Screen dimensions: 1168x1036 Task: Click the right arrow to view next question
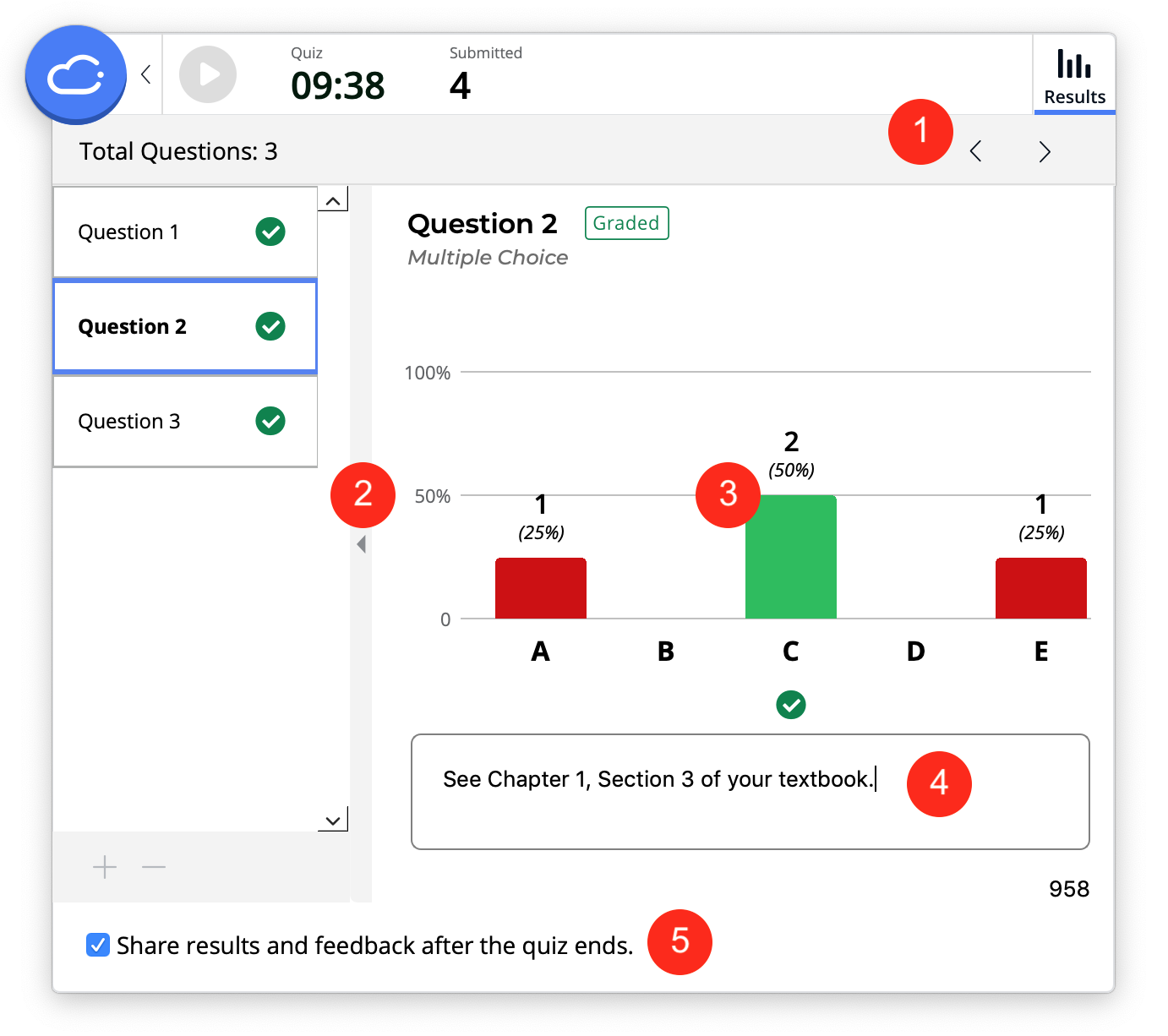pyautogui.click(x=1045, y=151)
